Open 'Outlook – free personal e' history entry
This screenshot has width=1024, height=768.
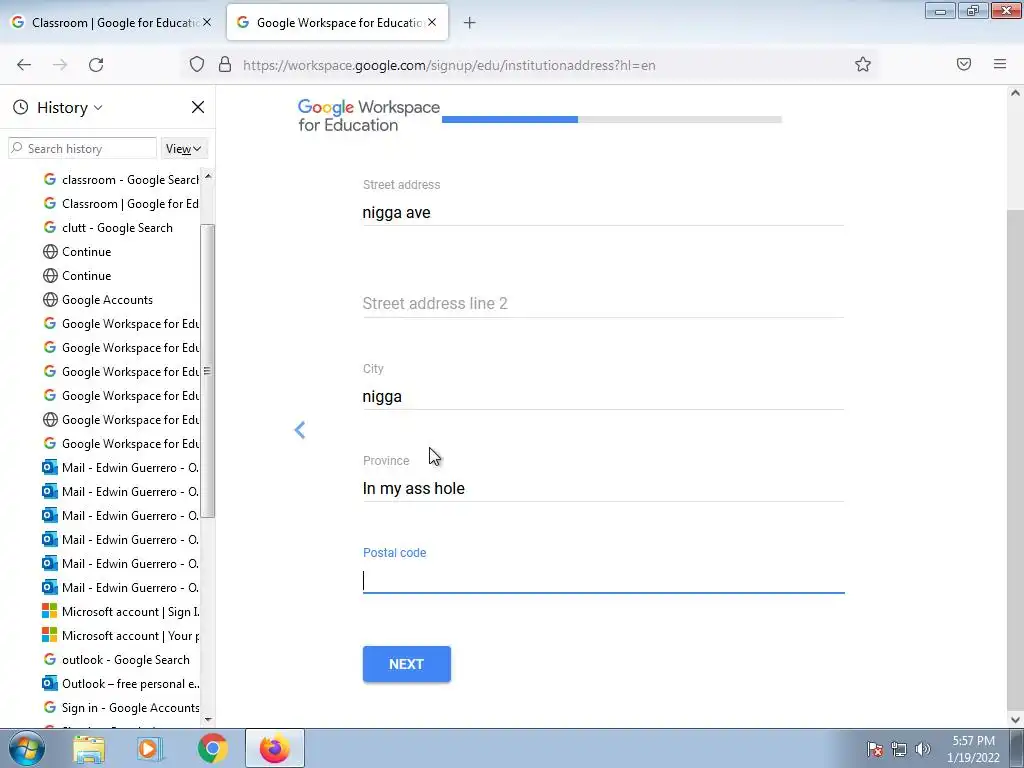[x=121, y=684]
